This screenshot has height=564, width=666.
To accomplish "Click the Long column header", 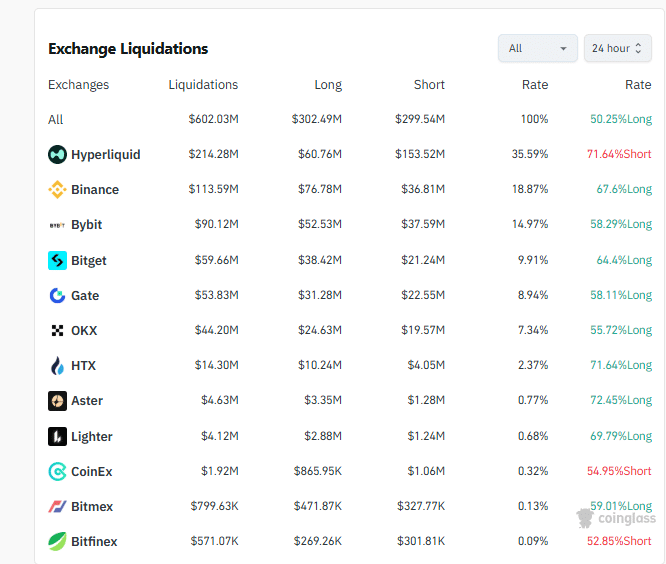I will coord(328,85).
